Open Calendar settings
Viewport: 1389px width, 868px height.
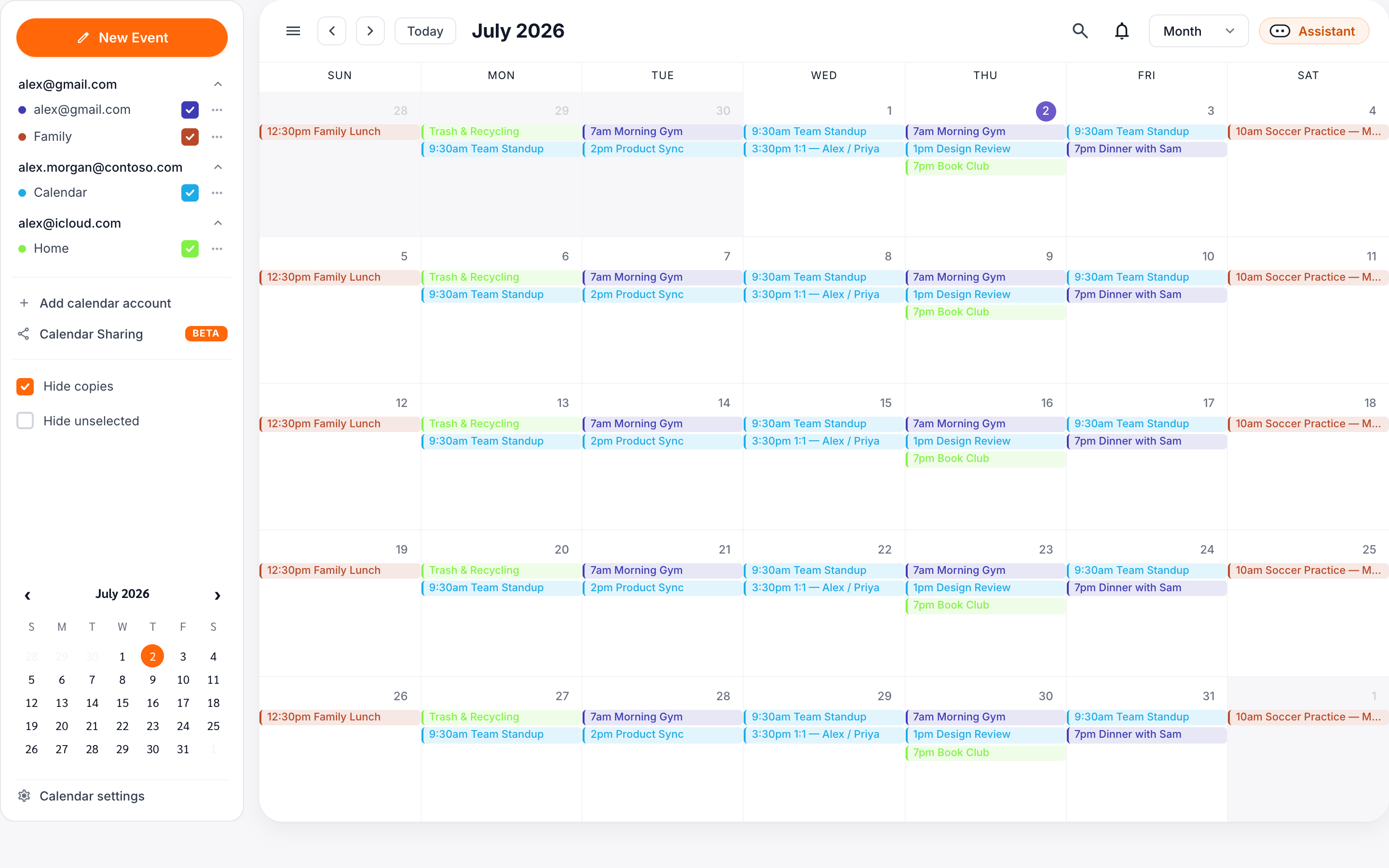pos(92,796)
